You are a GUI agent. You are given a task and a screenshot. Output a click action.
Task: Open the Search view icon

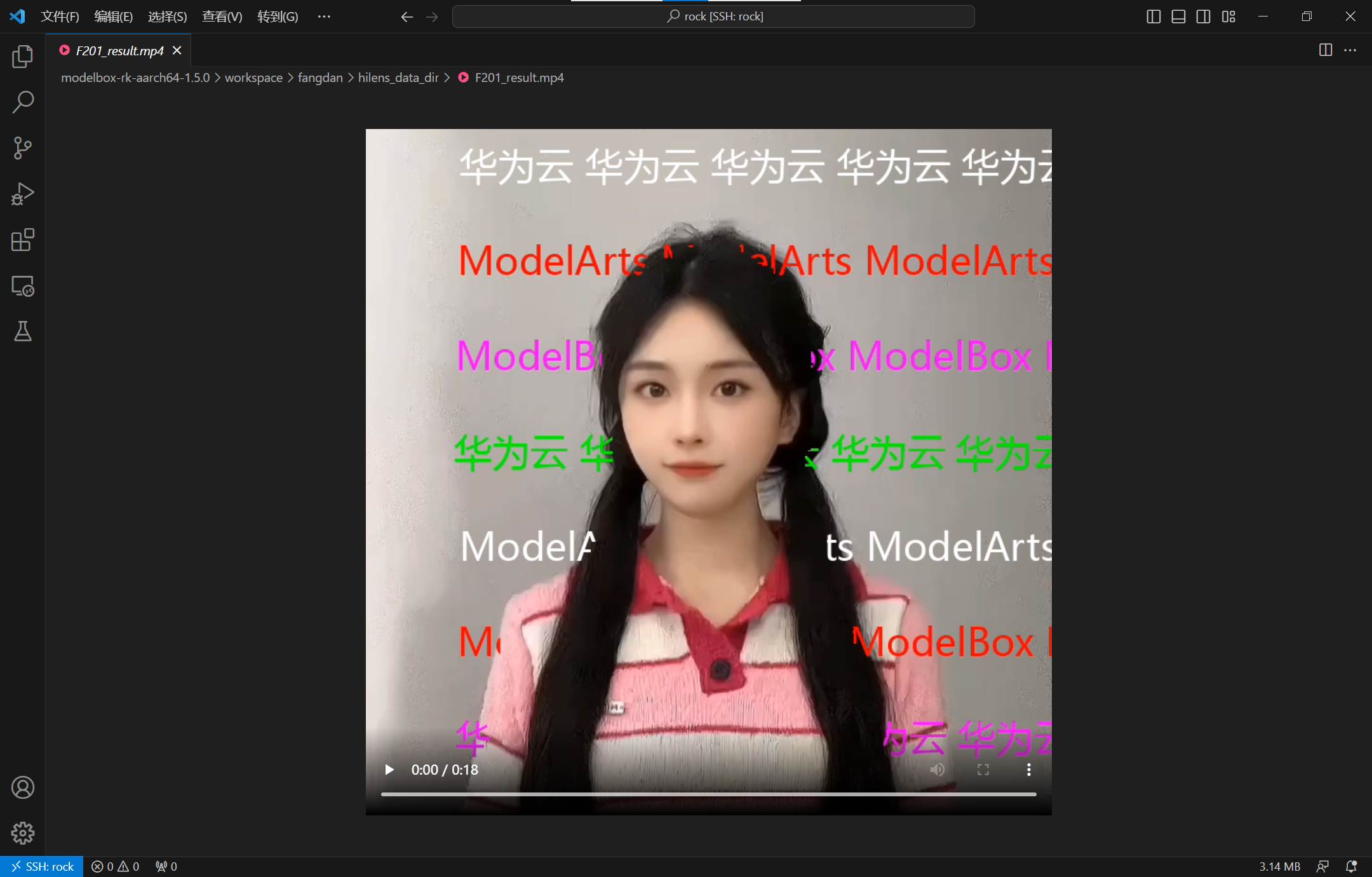[23, 102]
